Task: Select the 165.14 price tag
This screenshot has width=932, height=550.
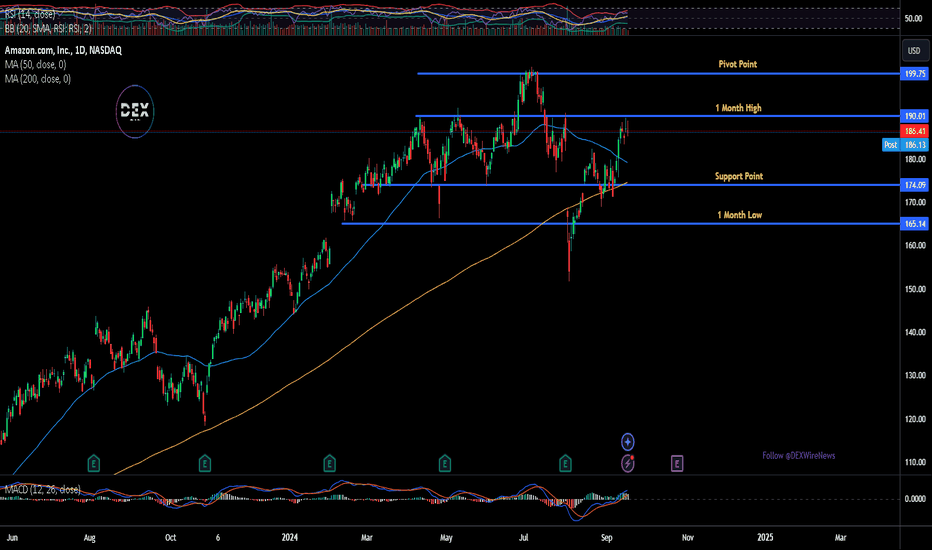Action: (915, 224)
